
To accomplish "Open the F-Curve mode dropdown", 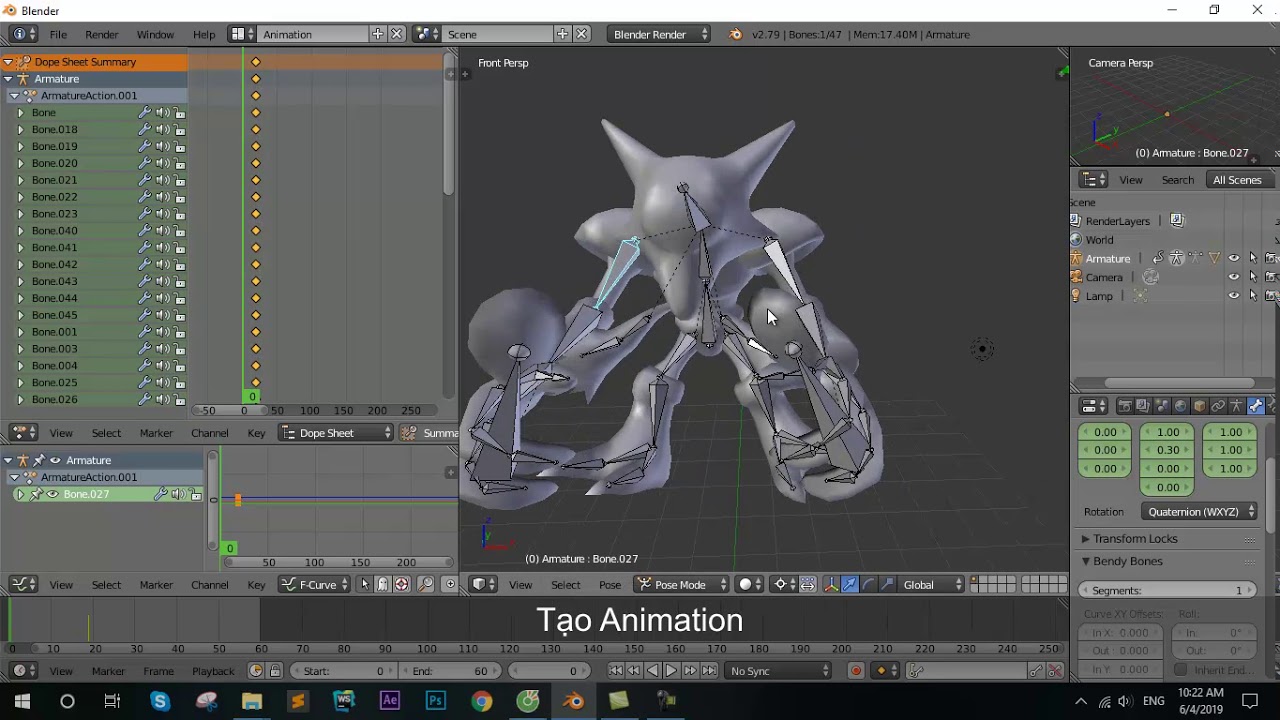I will 314,585.
